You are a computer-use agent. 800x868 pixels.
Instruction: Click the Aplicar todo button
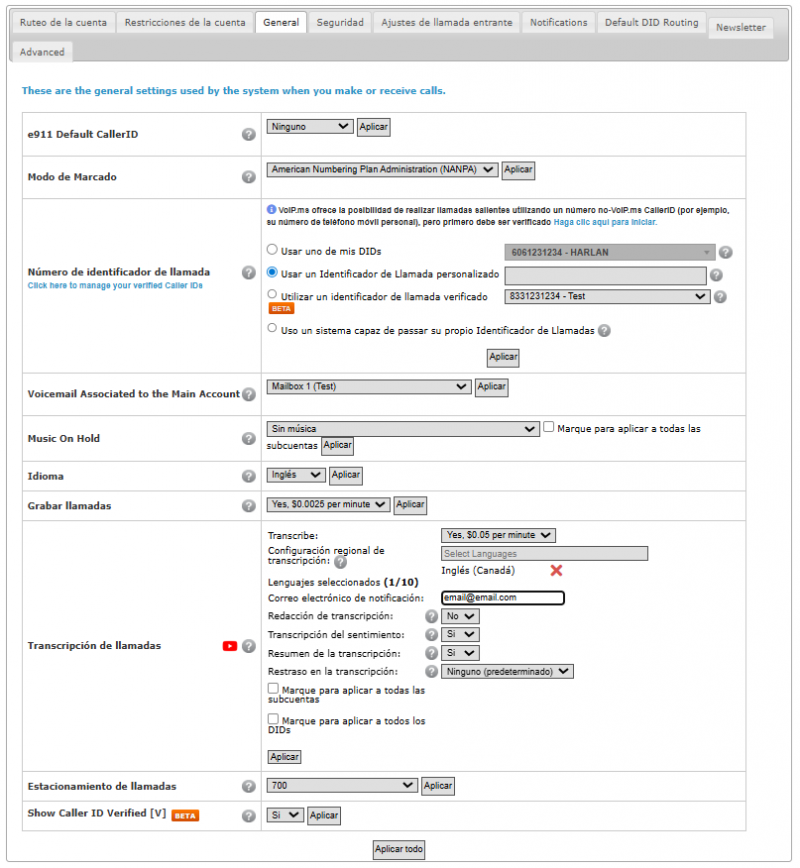click(x=399, y=849)
